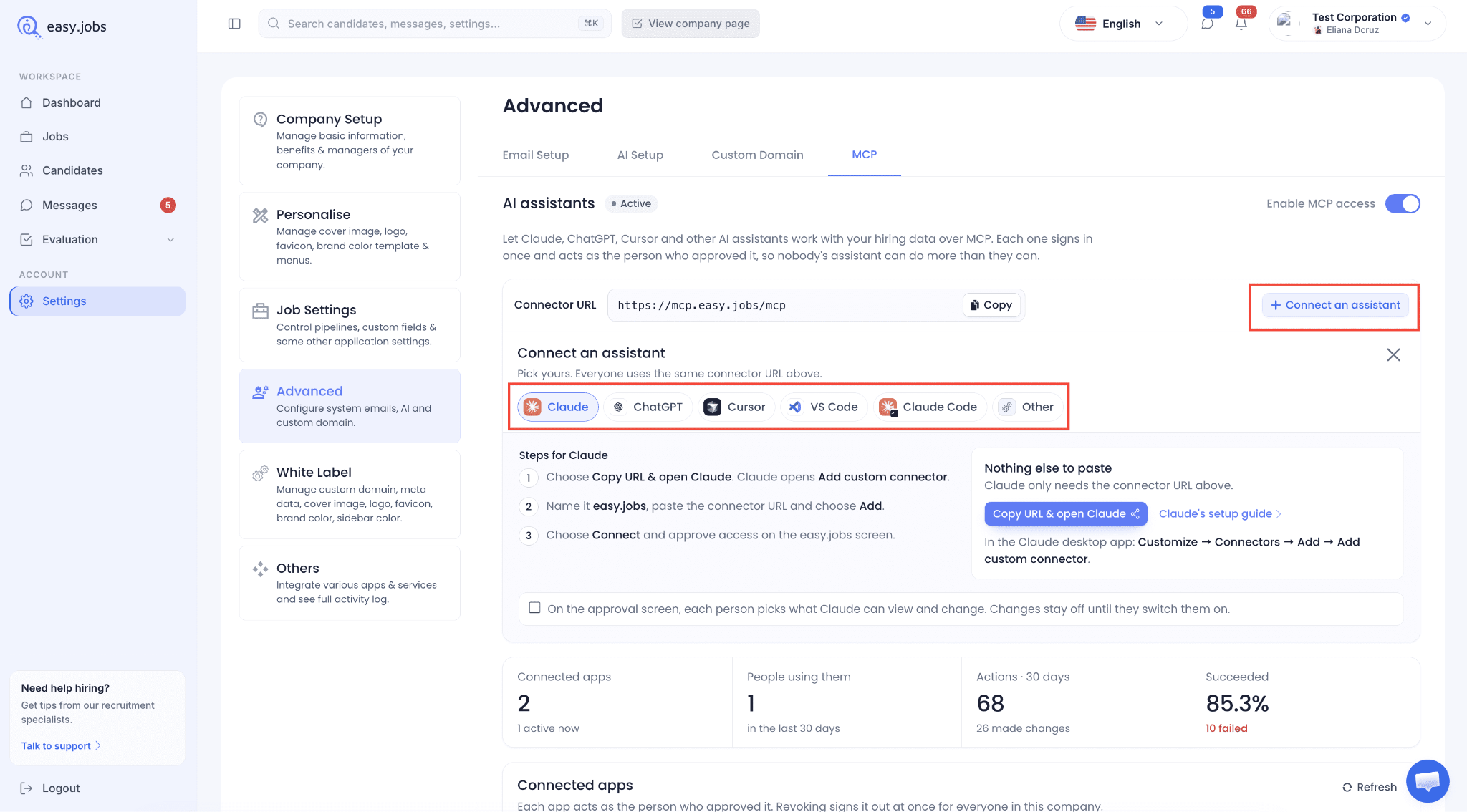The image size is (1467, 812).
Task: Open the notifications bell icon
Action: point(1241,24)
